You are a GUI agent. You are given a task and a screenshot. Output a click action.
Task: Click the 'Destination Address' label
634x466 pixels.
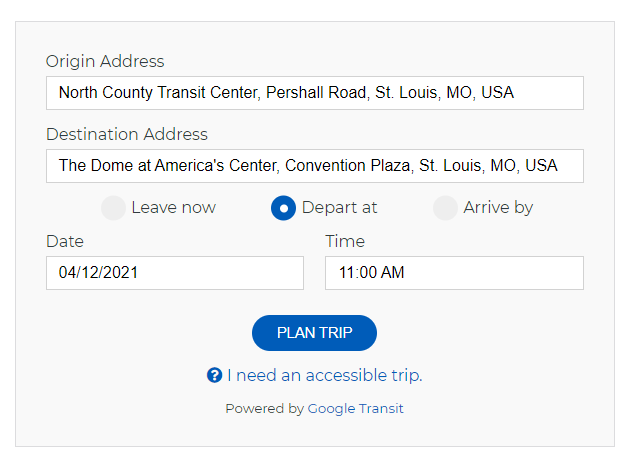(x=127, y=134)
